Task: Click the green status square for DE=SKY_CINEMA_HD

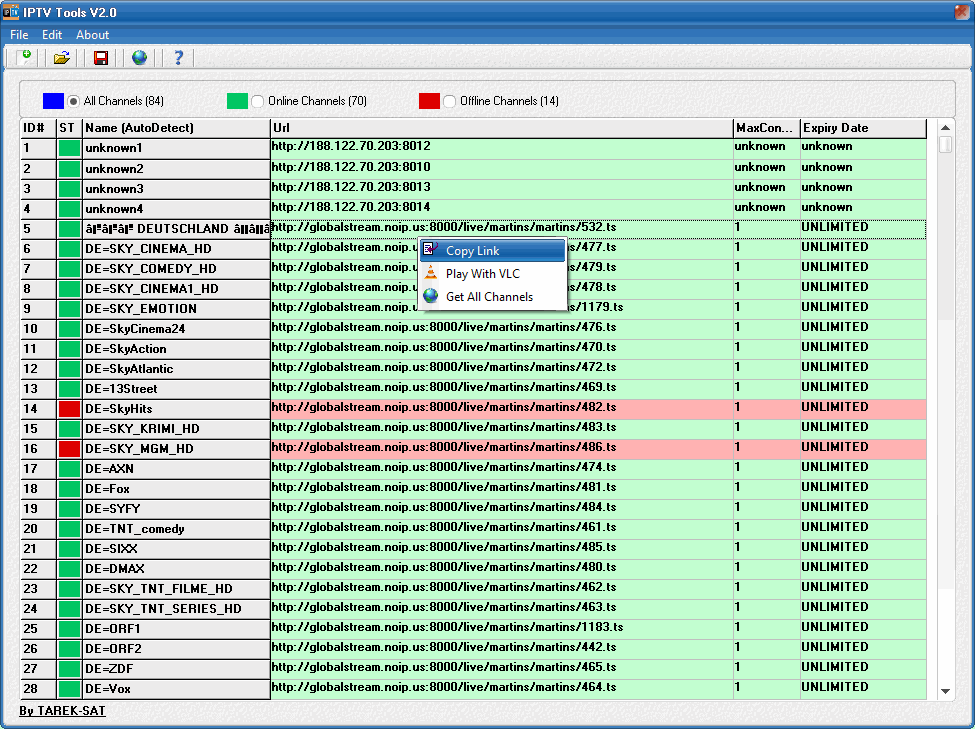Action: tap(69, 249)
